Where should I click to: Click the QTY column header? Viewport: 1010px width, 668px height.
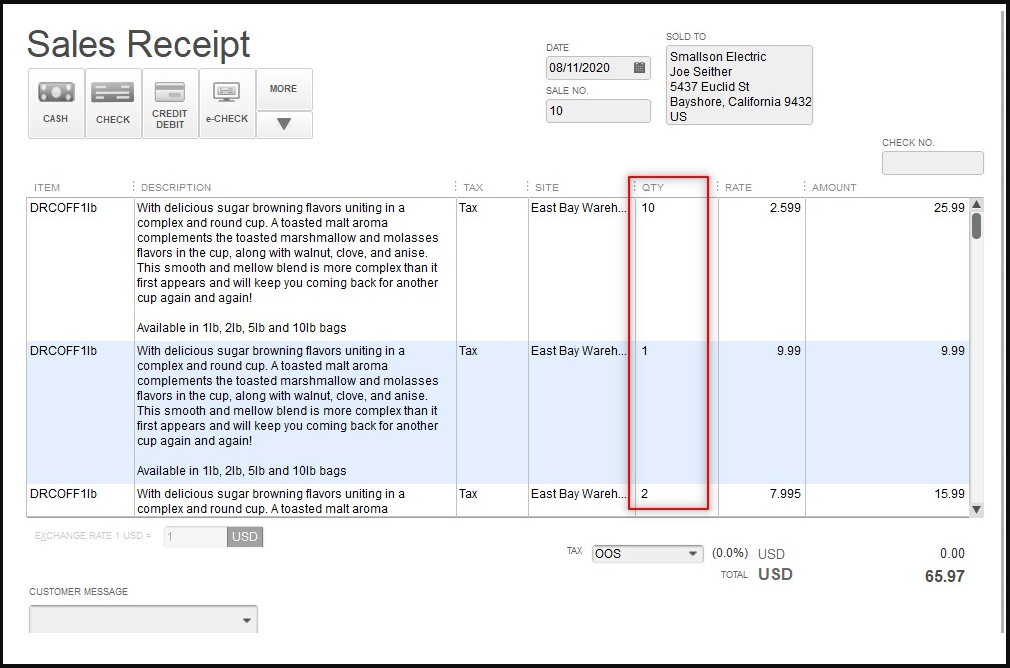(x=653, y=187)
